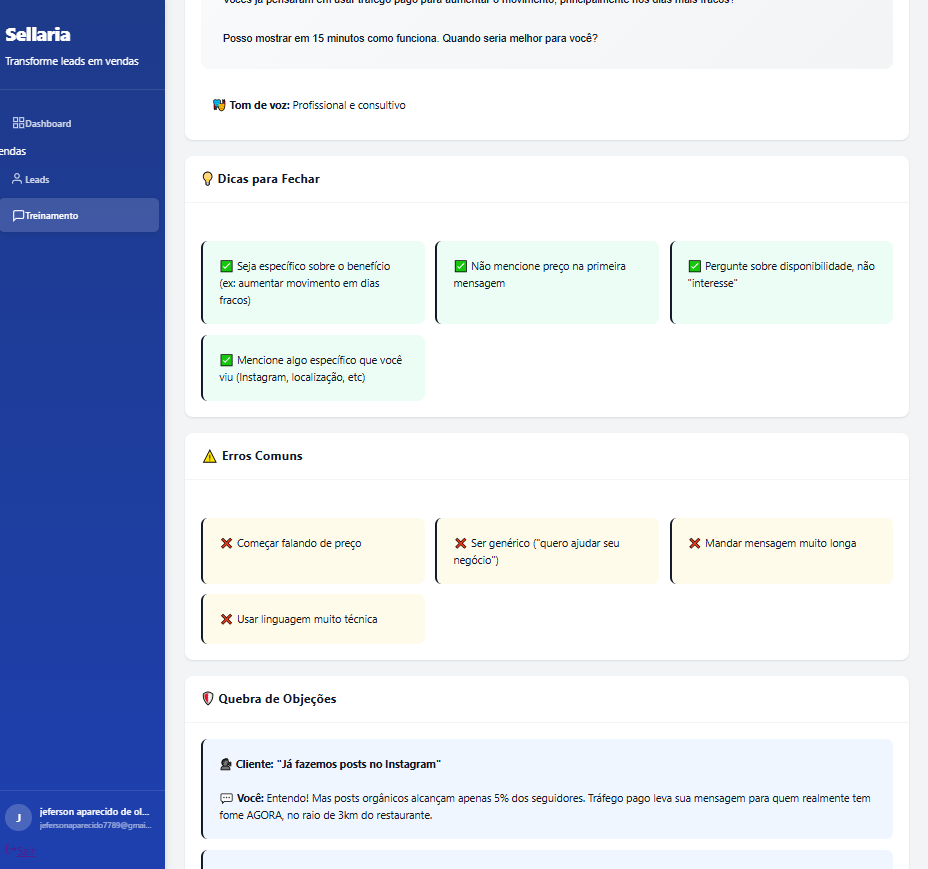This screenshot has height=869, width=928.
Task: Click the logout arrow icon next to Sair
Action: click(10, 851)
